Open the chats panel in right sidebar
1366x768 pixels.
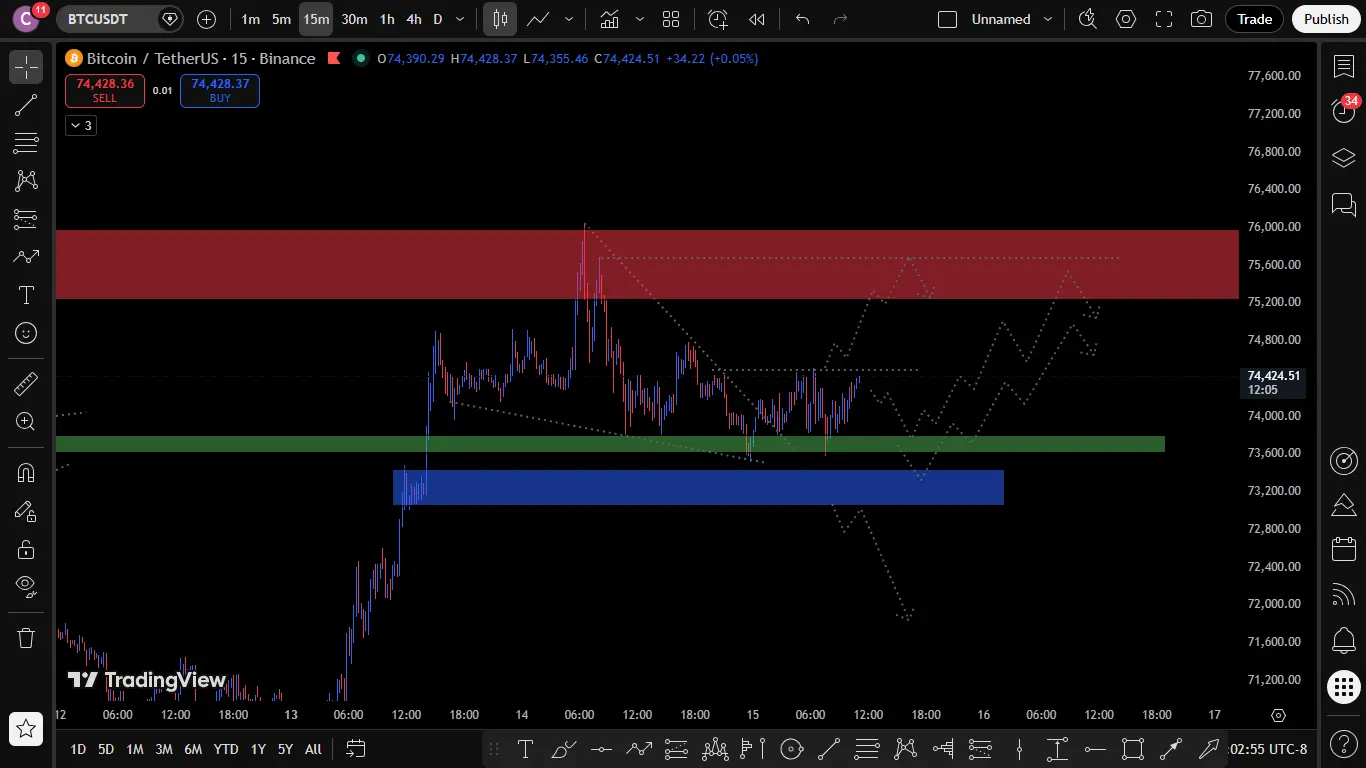[x=1344, y=205]
